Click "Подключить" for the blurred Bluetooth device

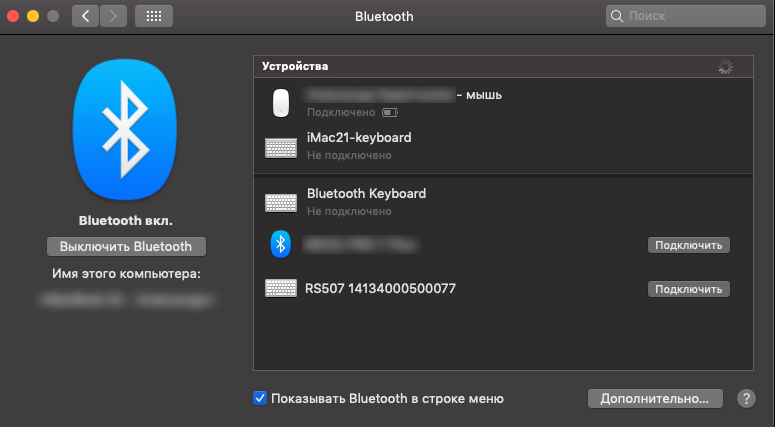pos(688,244)
